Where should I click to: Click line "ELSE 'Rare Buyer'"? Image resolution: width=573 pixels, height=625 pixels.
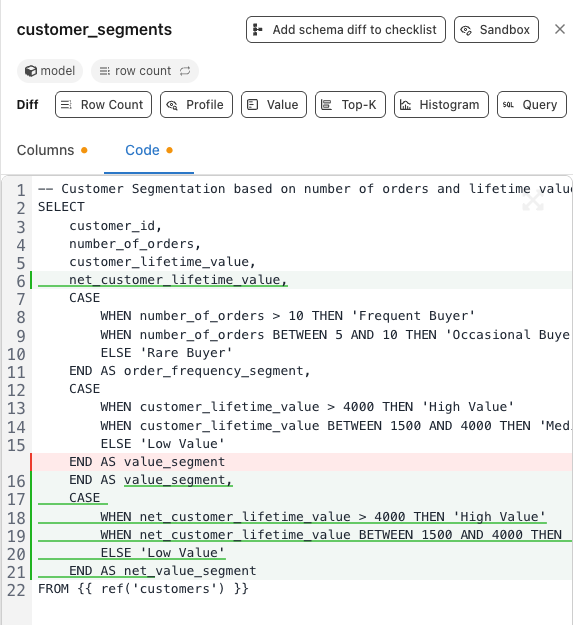pos(166,353)
